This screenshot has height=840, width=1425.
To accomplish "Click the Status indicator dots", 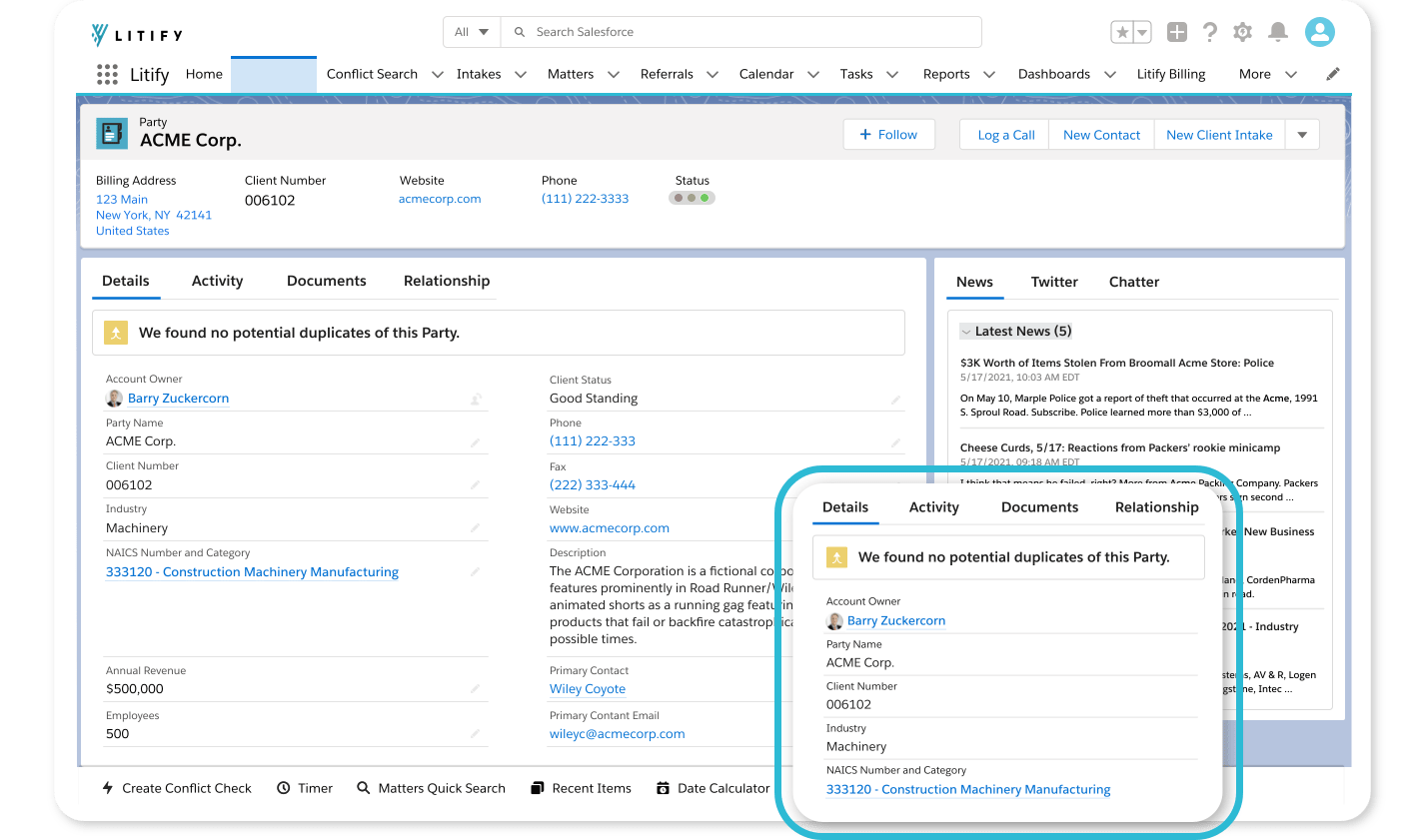I will [x=692, y=198].
